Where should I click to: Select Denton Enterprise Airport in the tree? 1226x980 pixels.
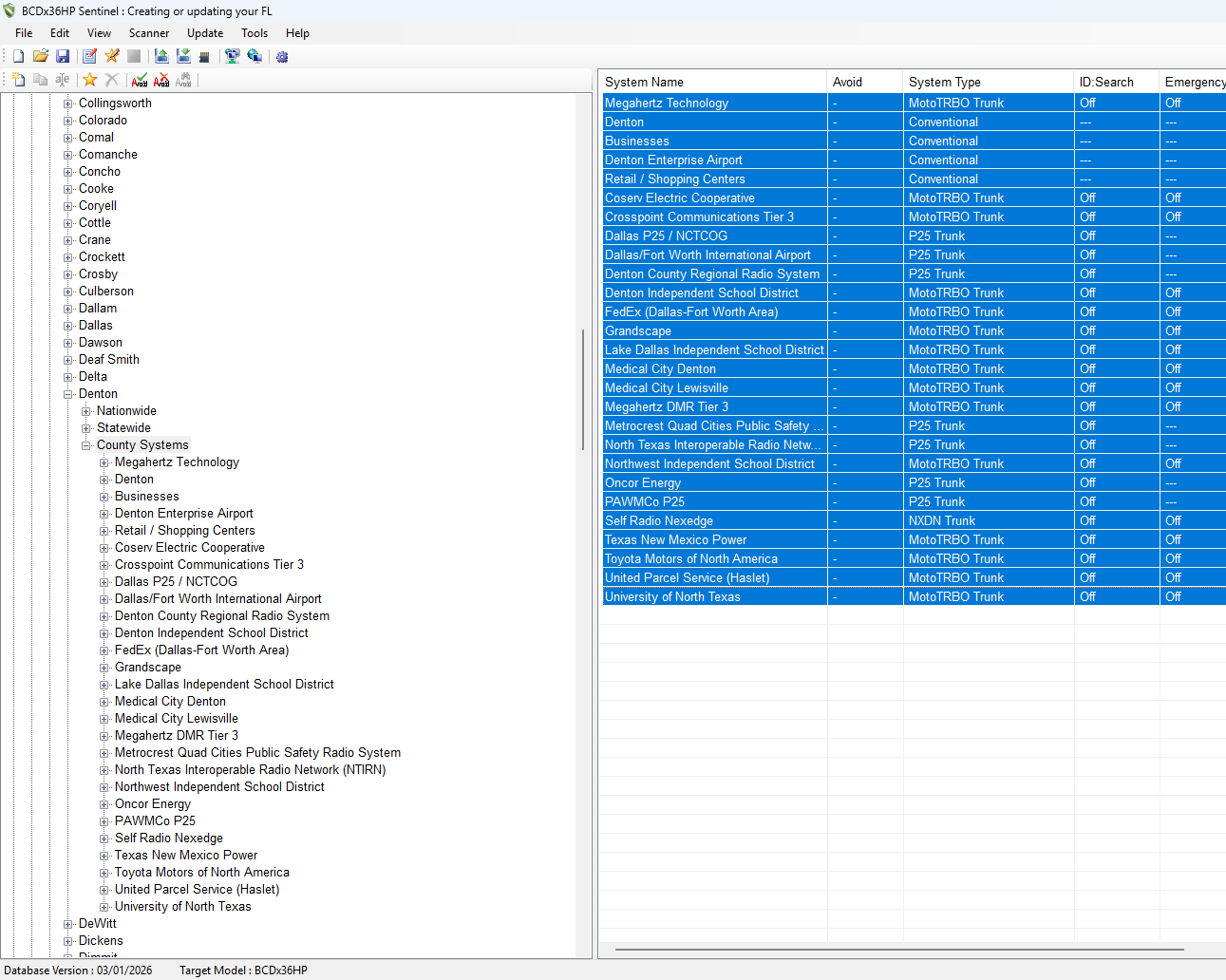pyautogui.click(x=184, y=514)
